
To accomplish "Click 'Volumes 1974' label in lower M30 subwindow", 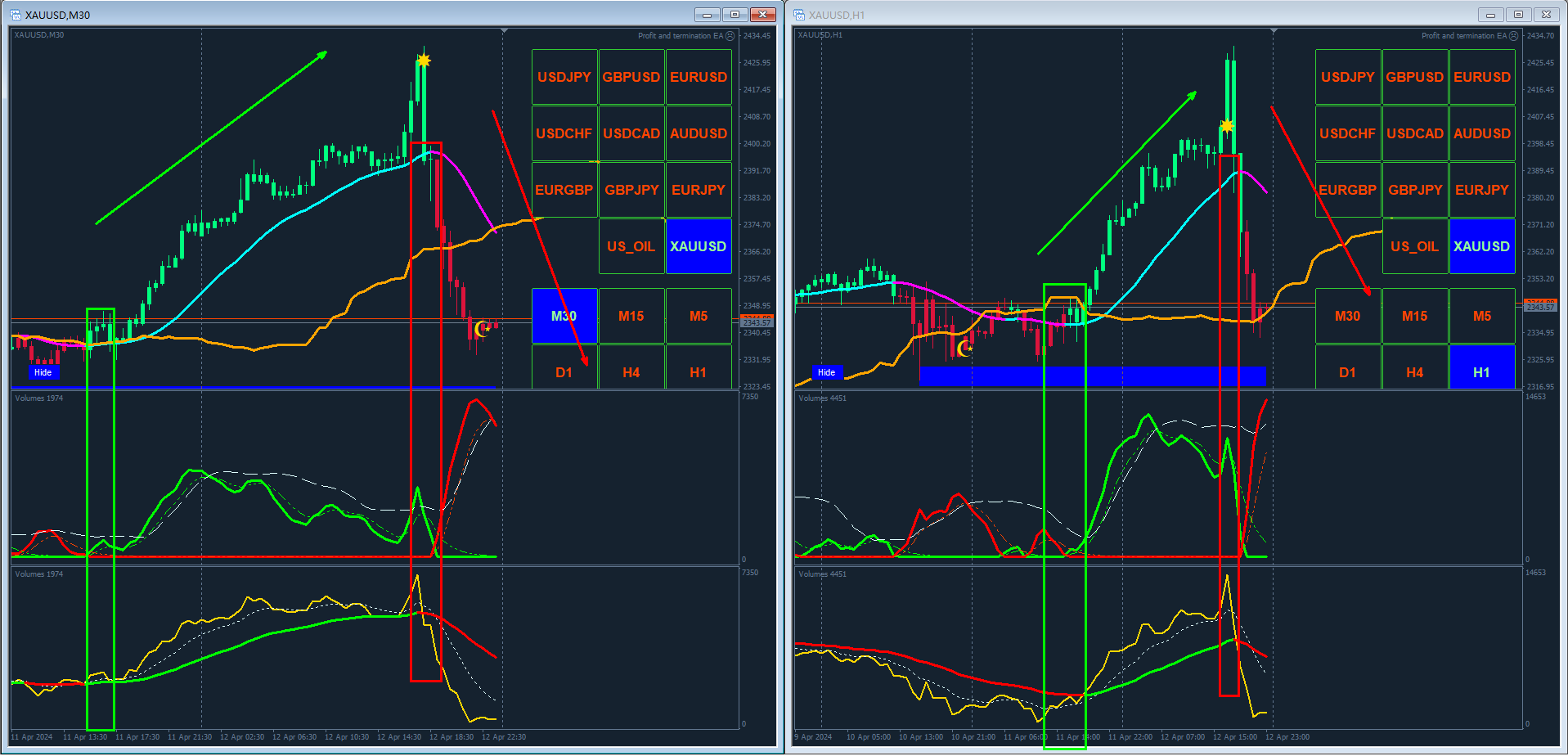I will coord(39,574).
